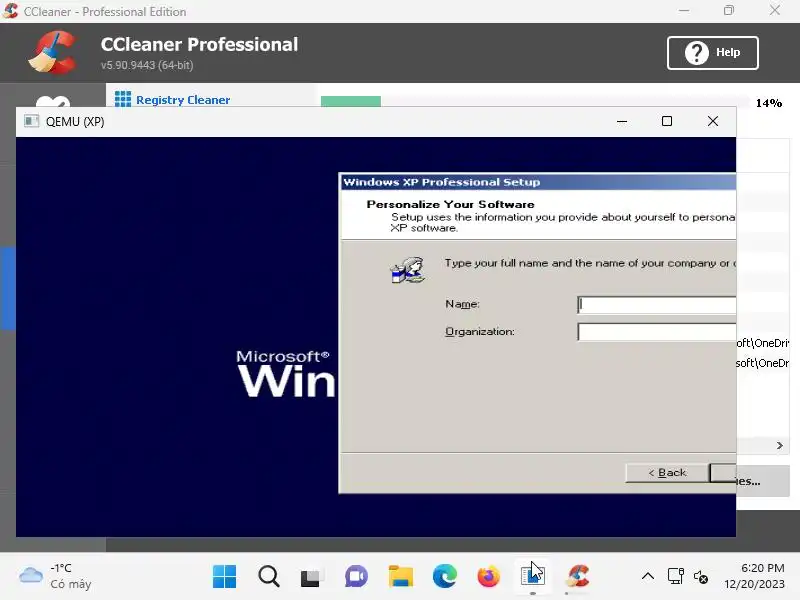Select the Registry Cleaner grid icon

(x=122, y=99)
